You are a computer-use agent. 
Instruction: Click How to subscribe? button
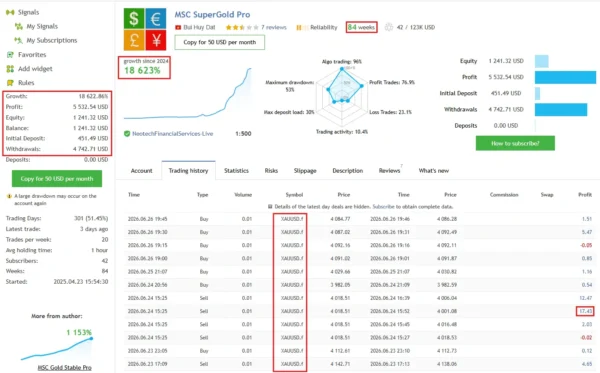515,143
